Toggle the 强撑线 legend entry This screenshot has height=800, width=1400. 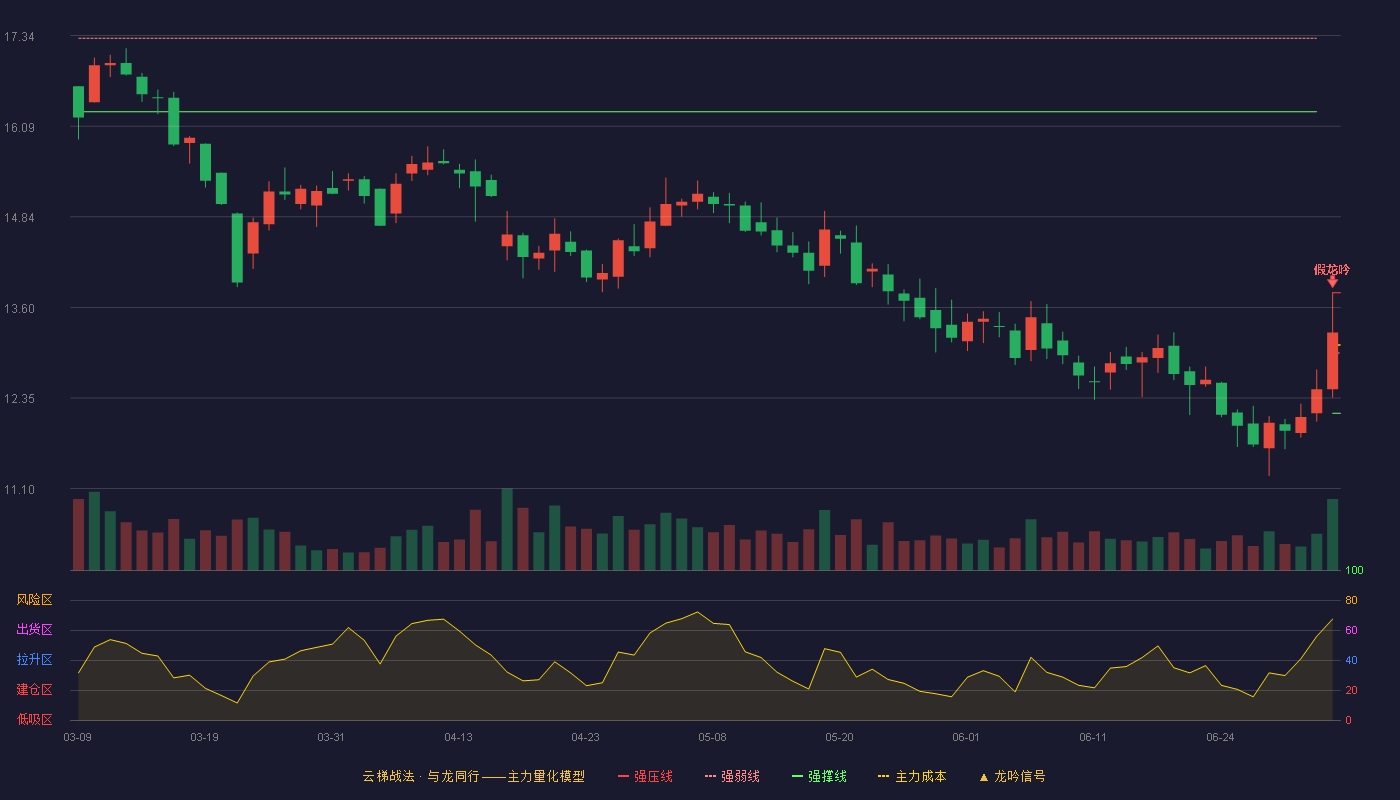(819, 776)
